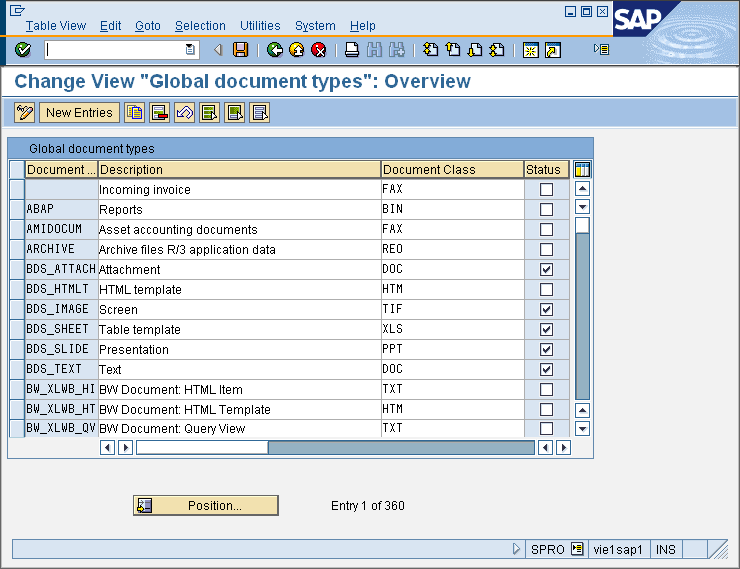The height and width of the screenshot is (569, 740).
Task: Open table configuration settings icon
Action: pyautogui.click(x=582, y=170)
